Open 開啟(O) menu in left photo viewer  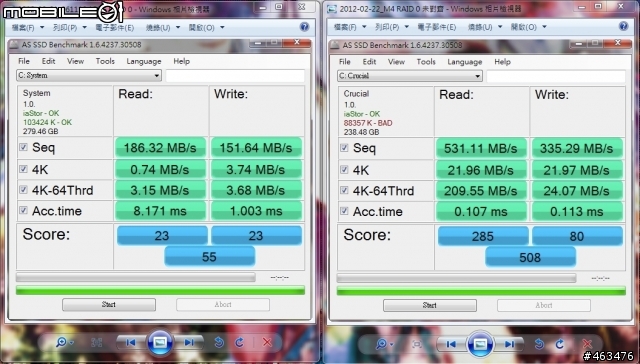[206, 28]
